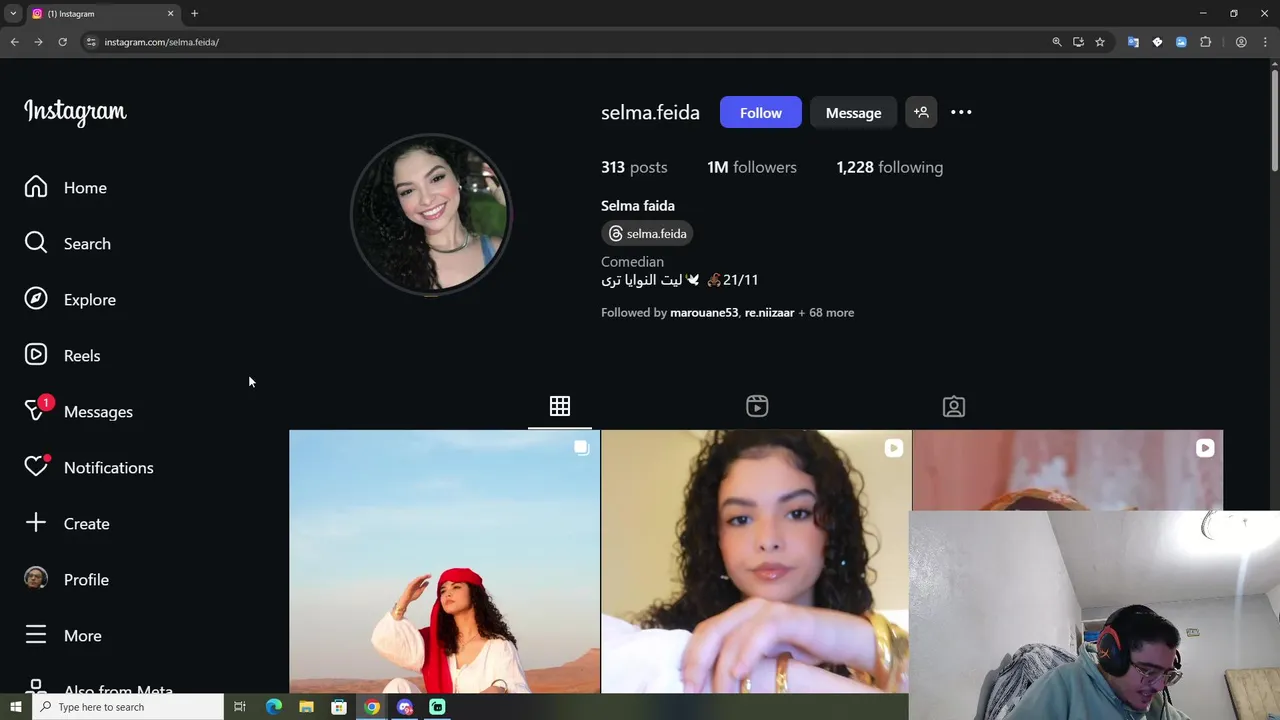1280x720 pixels.
Task: Open the curly-hair selfie video post
Action: pos(756,561)
